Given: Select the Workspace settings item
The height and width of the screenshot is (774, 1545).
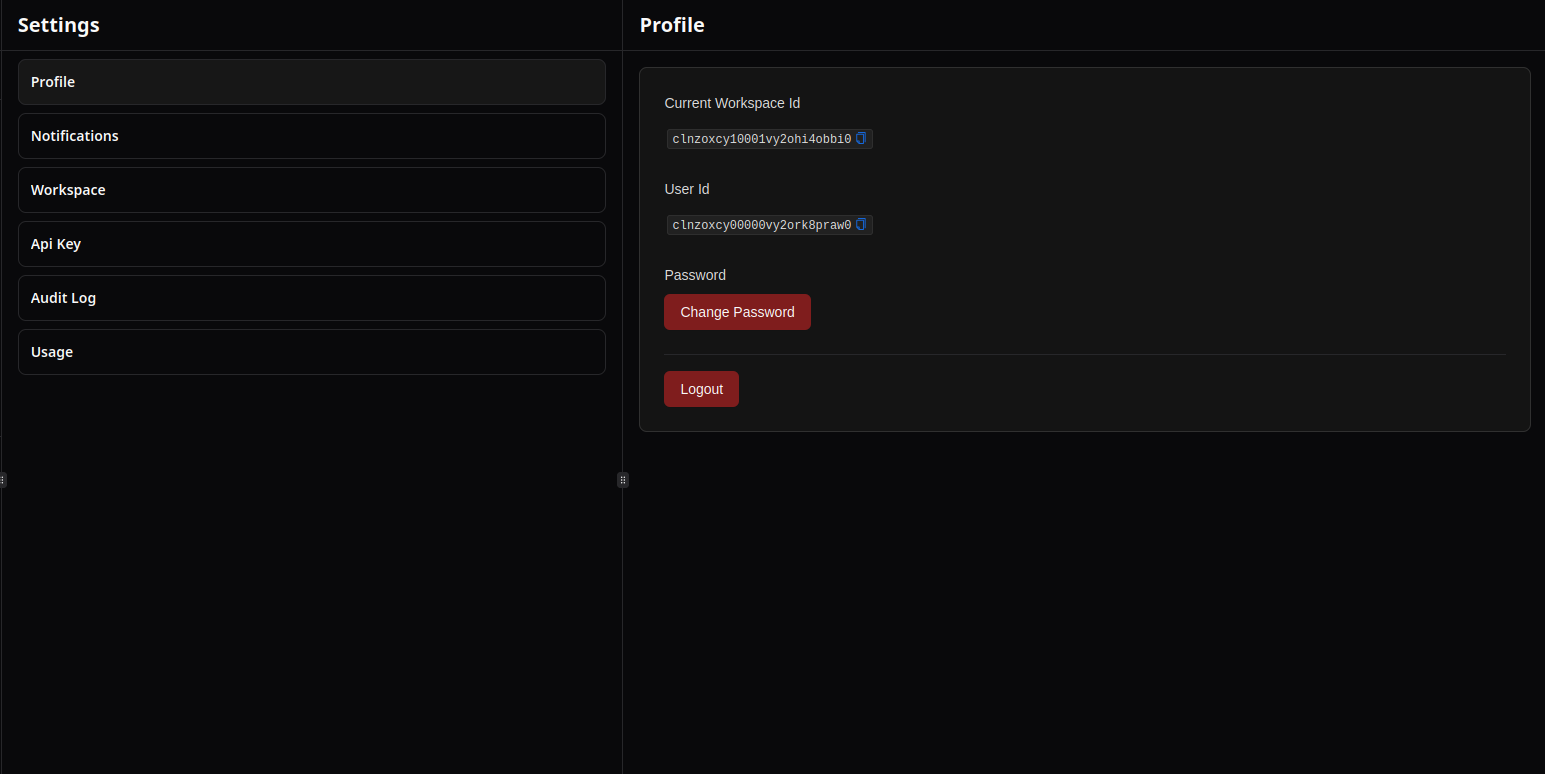Looking at the screenshot, I should tap(311, 190).
